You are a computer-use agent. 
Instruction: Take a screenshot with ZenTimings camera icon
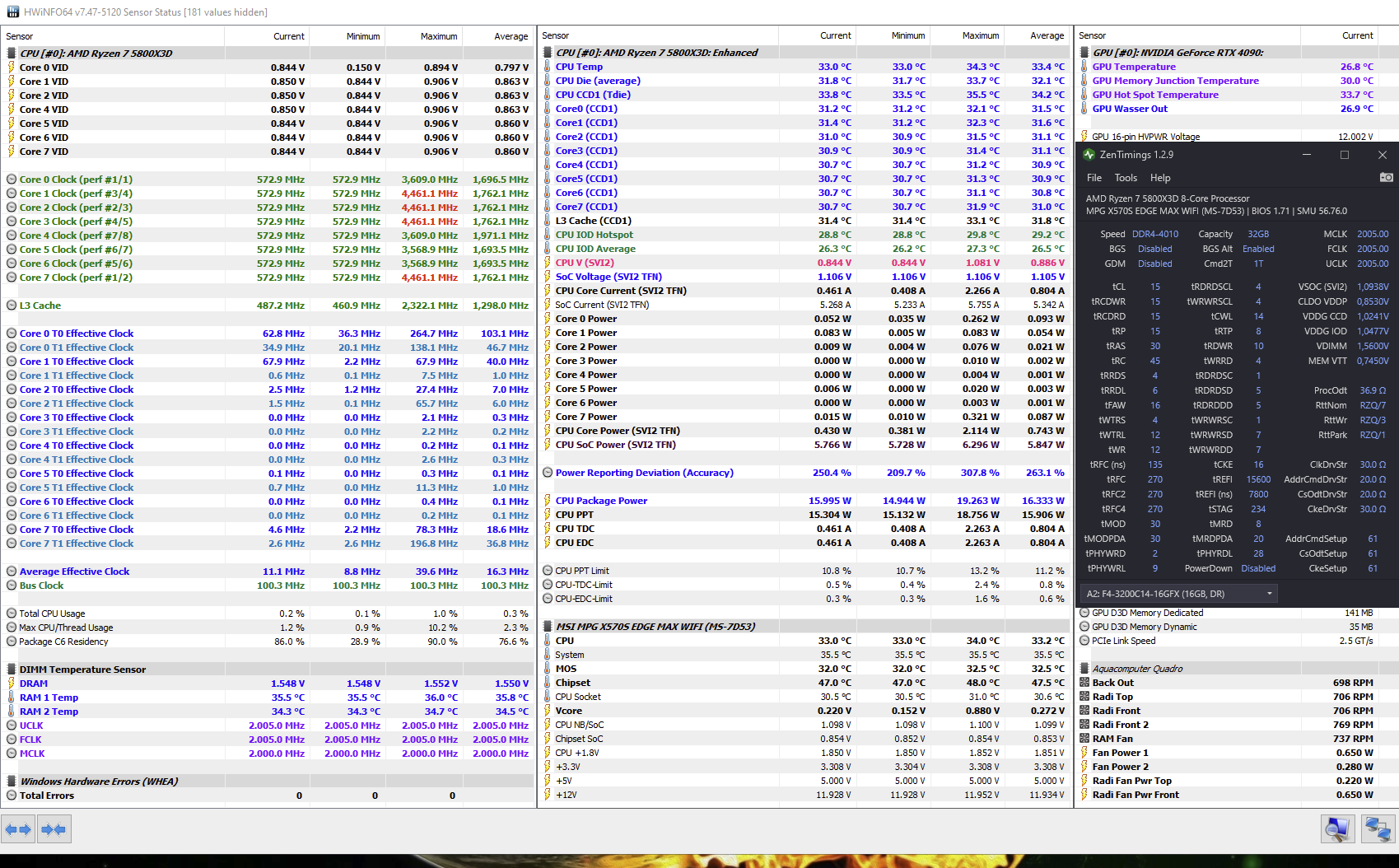[1387, 177]
